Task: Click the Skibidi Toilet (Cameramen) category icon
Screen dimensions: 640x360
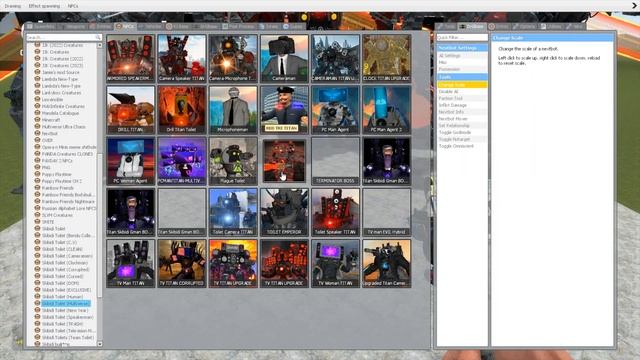Action: (37, 256)
